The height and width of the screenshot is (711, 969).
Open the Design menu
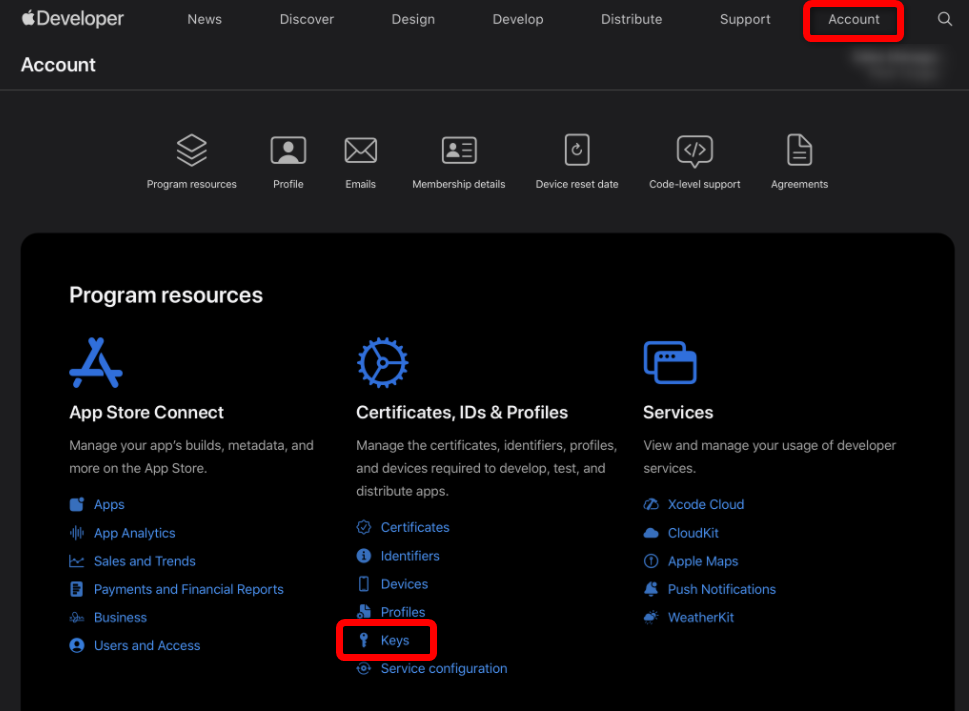(x=413, y=19)
